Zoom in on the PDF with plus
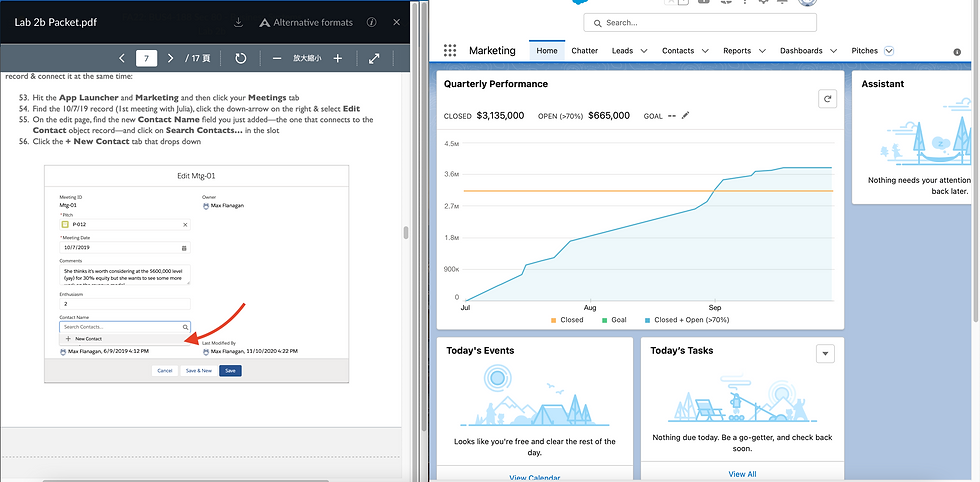The image size is (980, 482). click(x=338, y=58)
